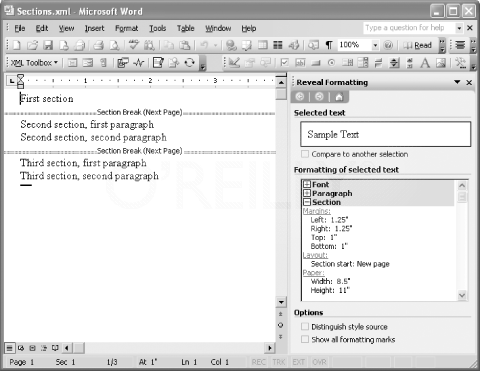The width and height of the screenshot is (481, 371).
Task: Click the Select Browse Object round button
Action: click(281, 325)
